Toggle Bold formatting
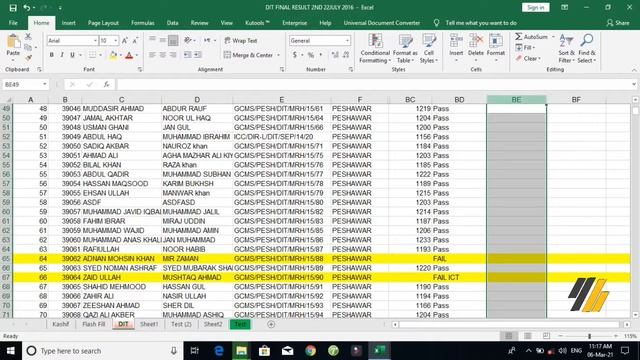Image resolution: width=640 pixels, height=360 pixels. tap(51, 55)
